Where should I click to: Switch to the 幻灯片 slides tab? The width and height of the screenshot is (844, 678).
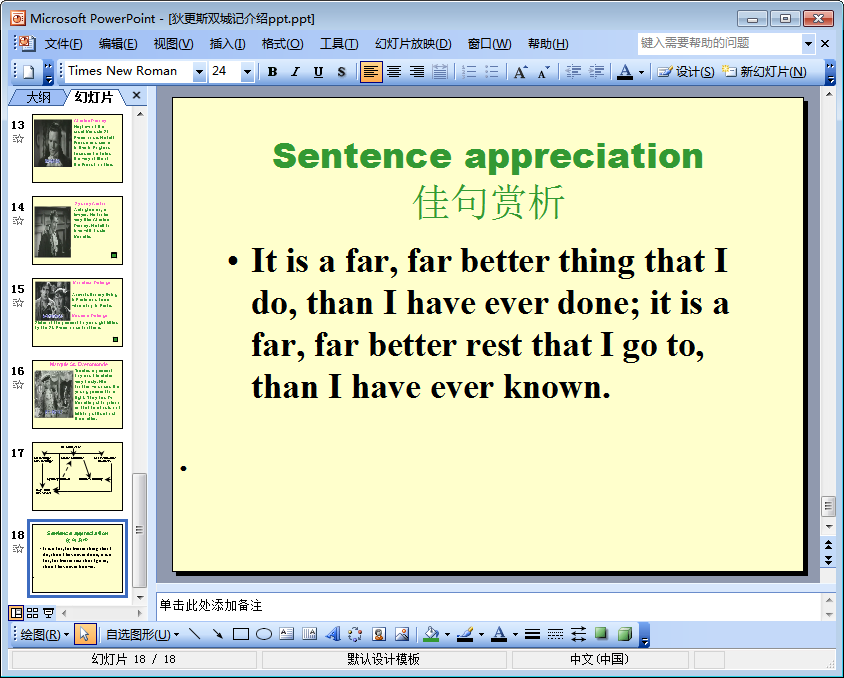coord(94,97)
